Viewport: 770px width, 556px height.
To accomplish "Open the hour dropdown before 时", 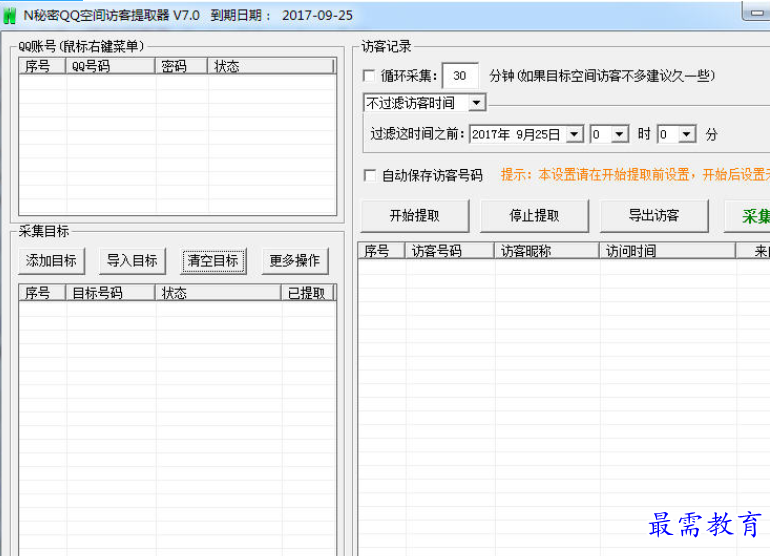I will click(619, 134).
